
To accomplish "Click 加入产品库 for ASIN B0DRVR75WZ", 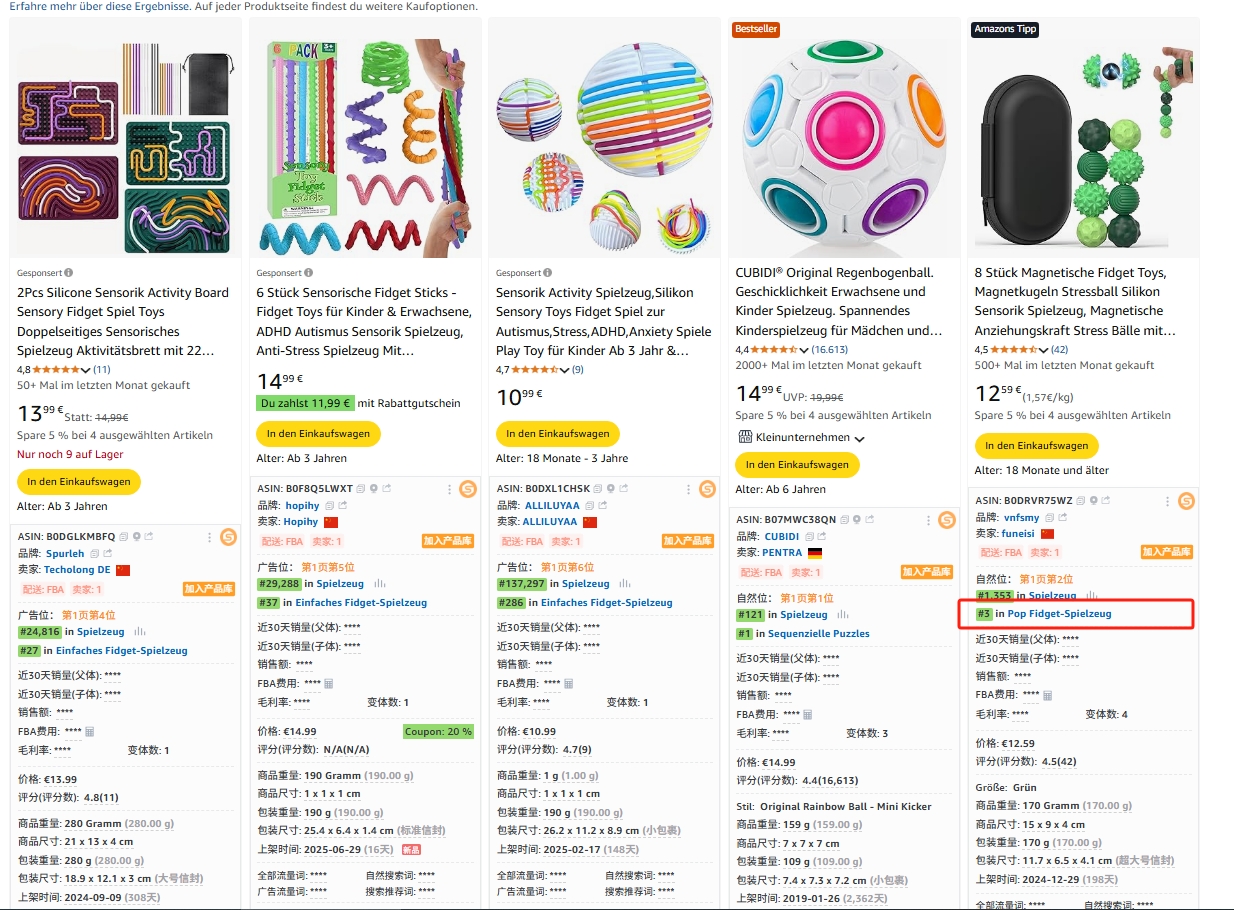I will pos(1167,552).
